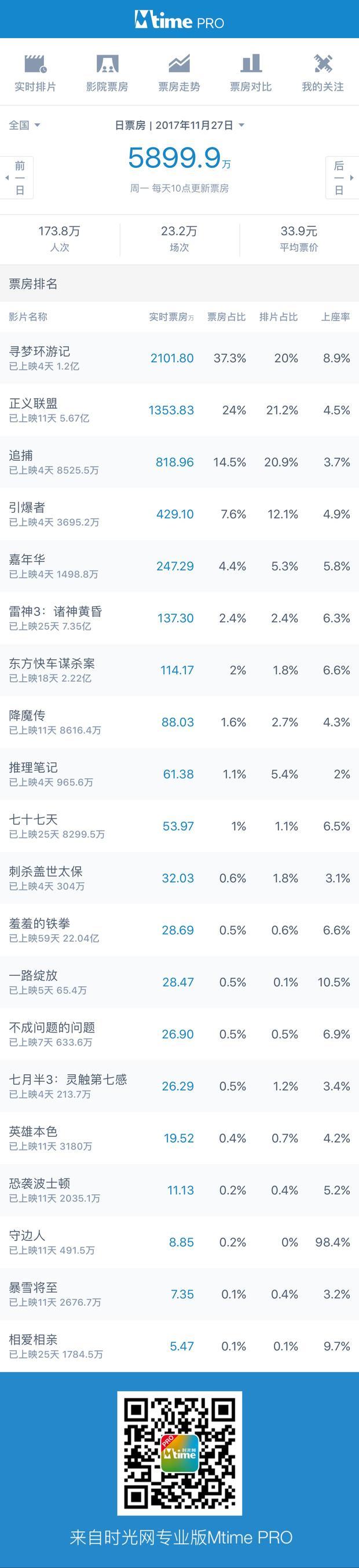Open 东方快车谋杀案 movie entry
The width and height of the screenshot is (359, 1568).
(x=179, y=670)
